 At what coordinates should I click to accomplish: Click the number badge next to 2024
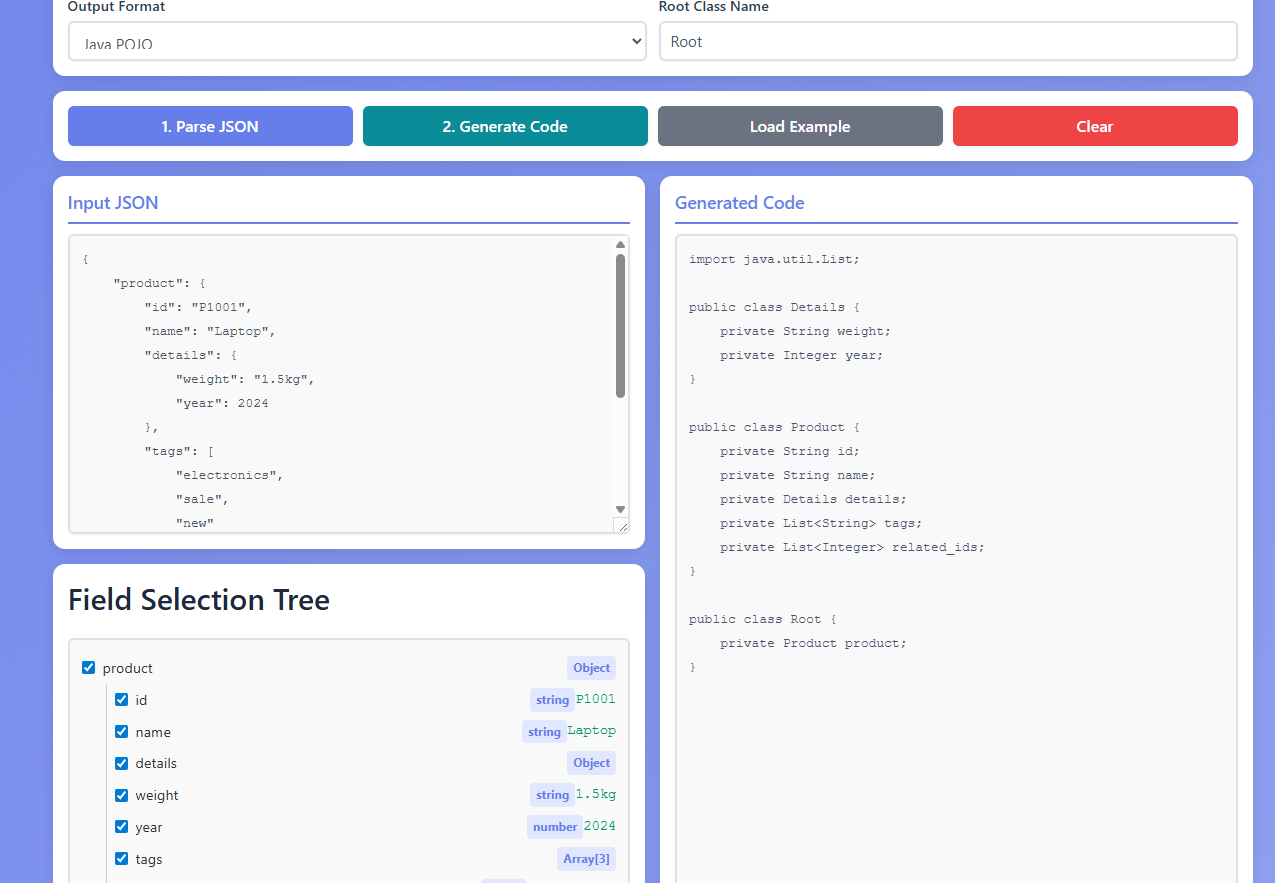tap(555, 827)
